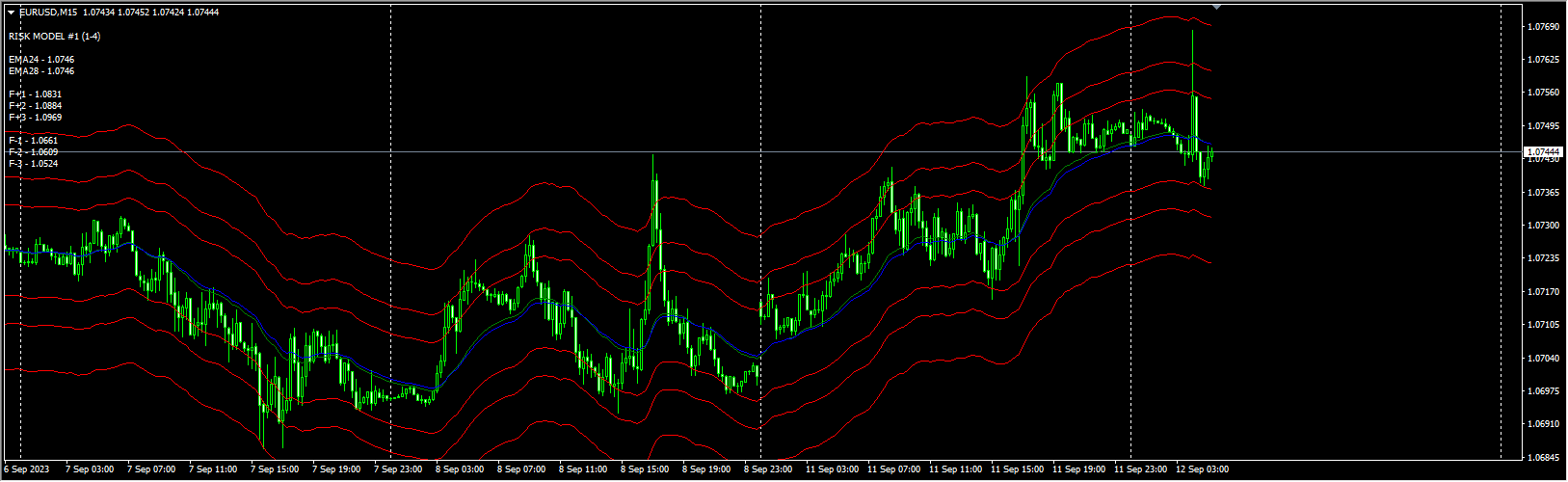The width and height of the screenshot is (1568, 482).
Task: Click the 1.06845 price scale label
Action: (x=1545, y=458)
